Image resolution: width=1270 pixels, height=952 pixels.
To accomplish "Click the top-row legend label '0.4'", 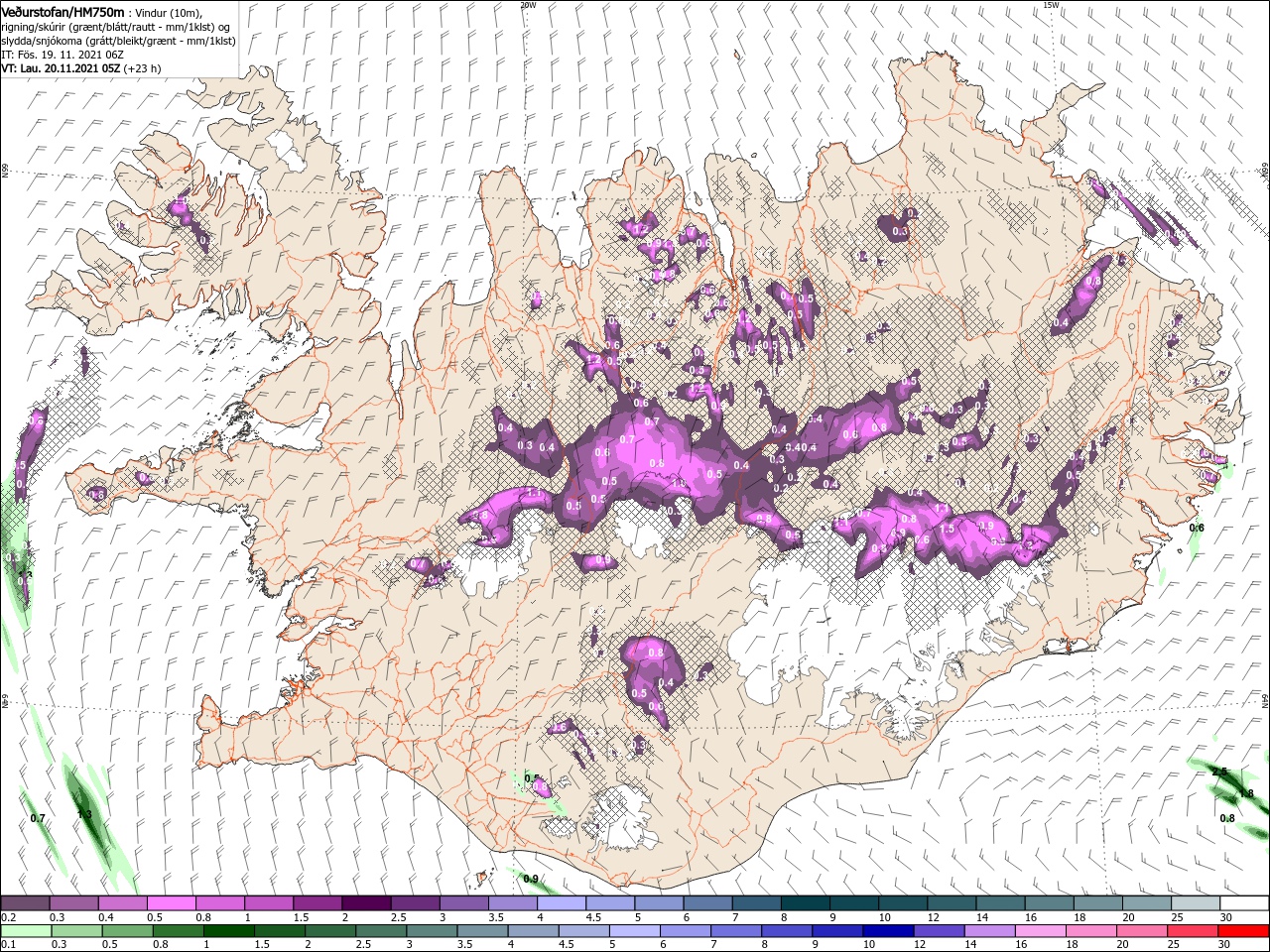I will pyautogui.click(x=107, y=917).
